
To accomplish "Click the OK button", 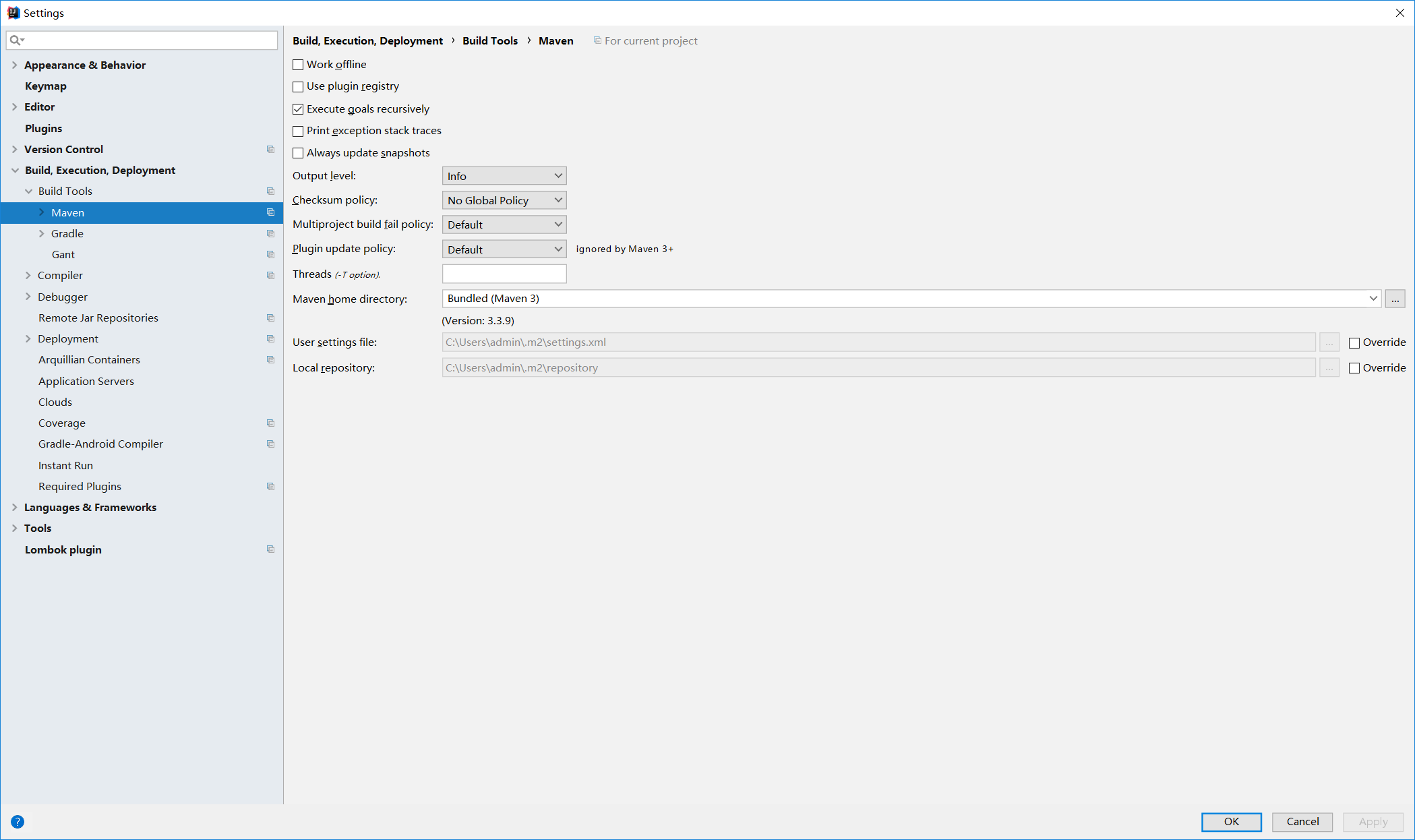I will coord(1231,821).
